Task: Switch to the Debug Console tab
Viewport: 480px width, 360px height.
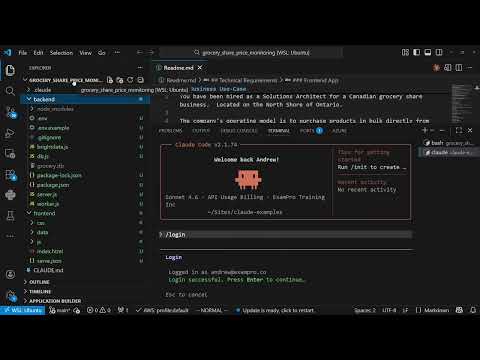Action: pyautogui.click(x=239, y=131)
